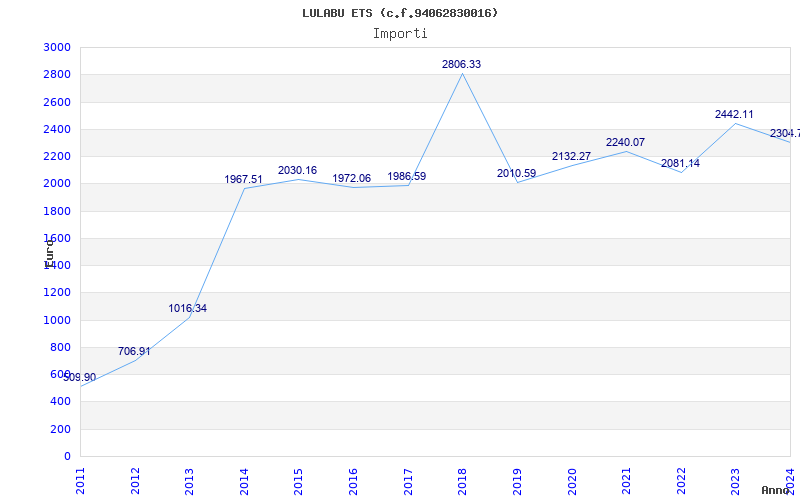
Task: Select the 2030.16 data label
Action: (297, 171)
